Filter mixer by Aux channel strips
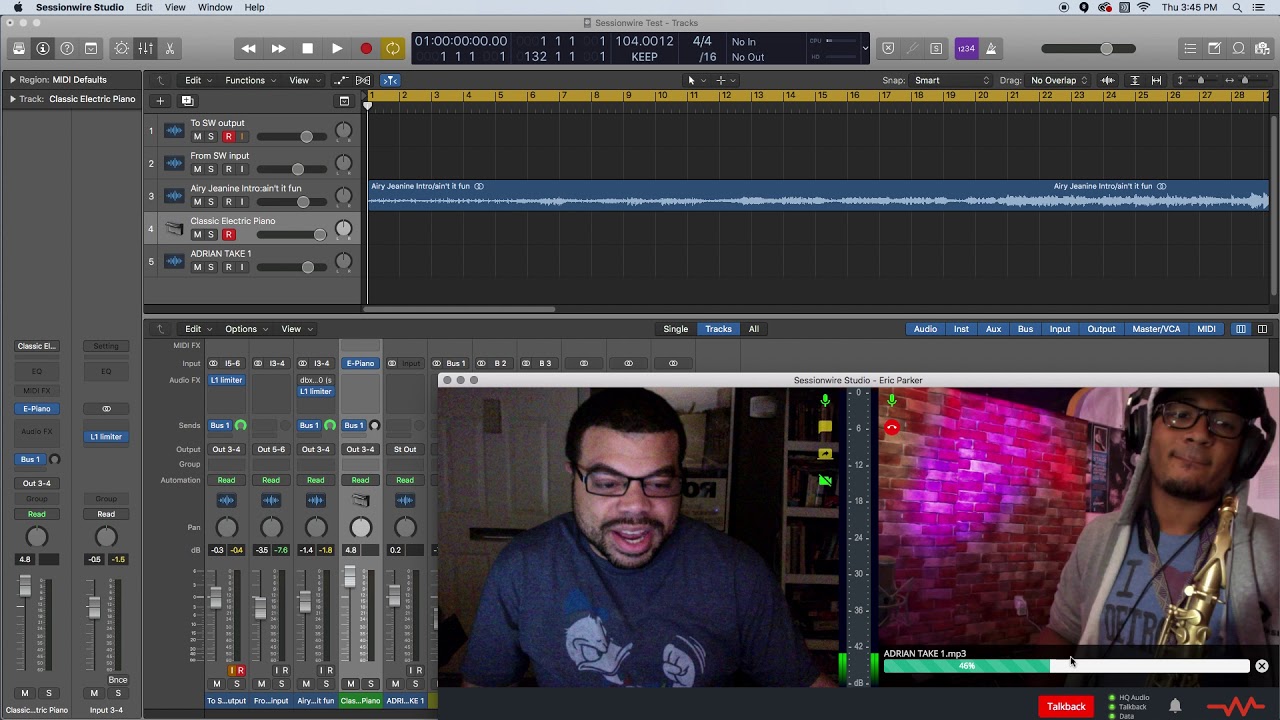The width and height of the screenshot is (1280, 720). click(993, 329)
